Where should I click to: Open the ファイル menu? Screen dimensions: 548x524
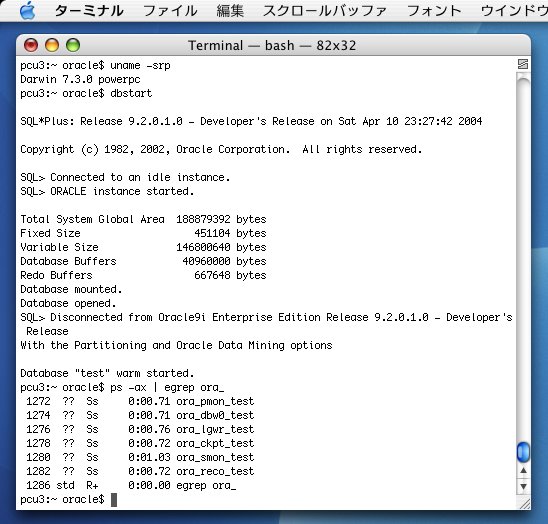coord(170,11)
